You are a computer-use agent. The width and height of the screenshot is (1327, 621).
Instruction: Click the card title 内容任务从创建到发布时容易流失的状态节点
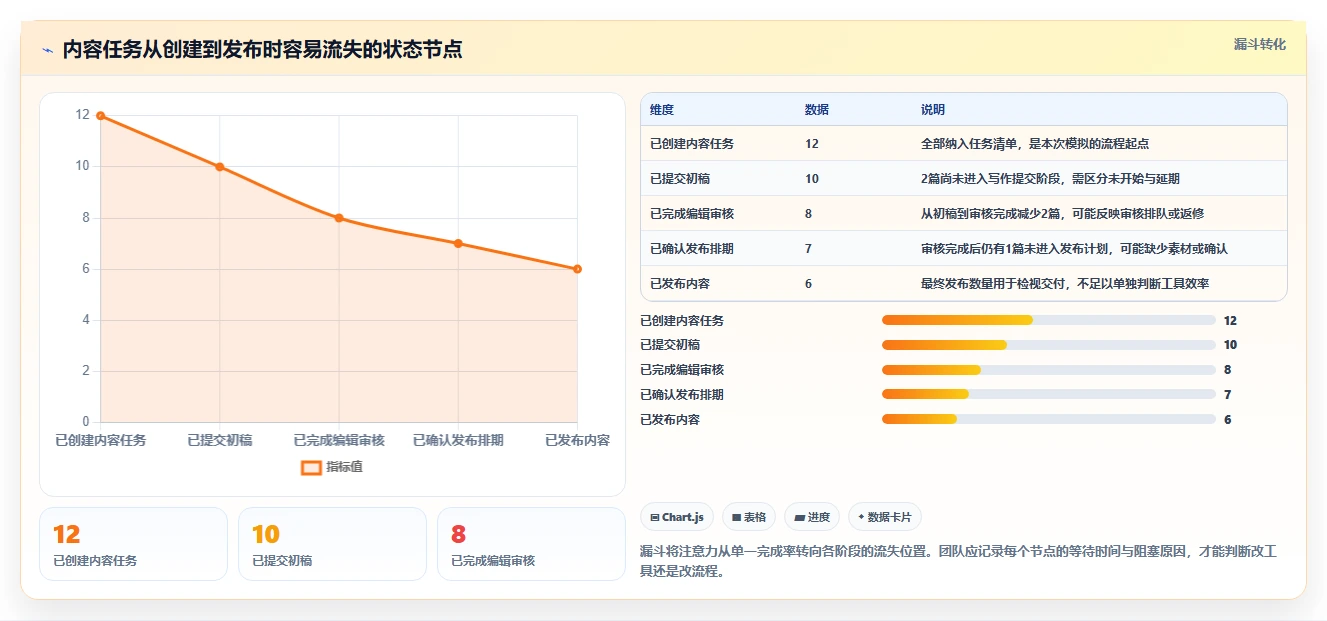point(262,50)
